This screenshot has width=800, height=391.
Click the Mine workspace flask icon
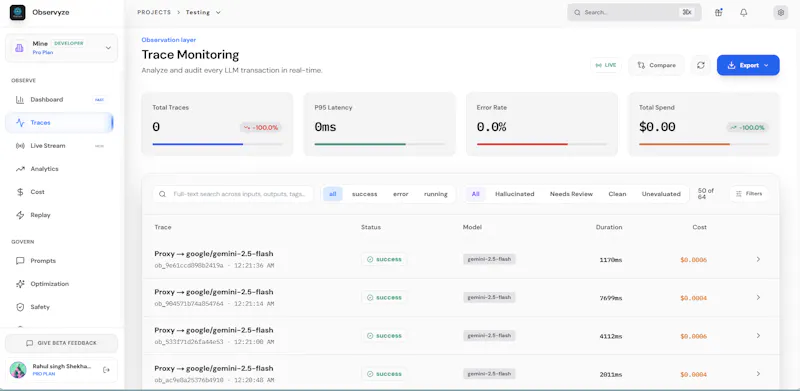(19, 48)
